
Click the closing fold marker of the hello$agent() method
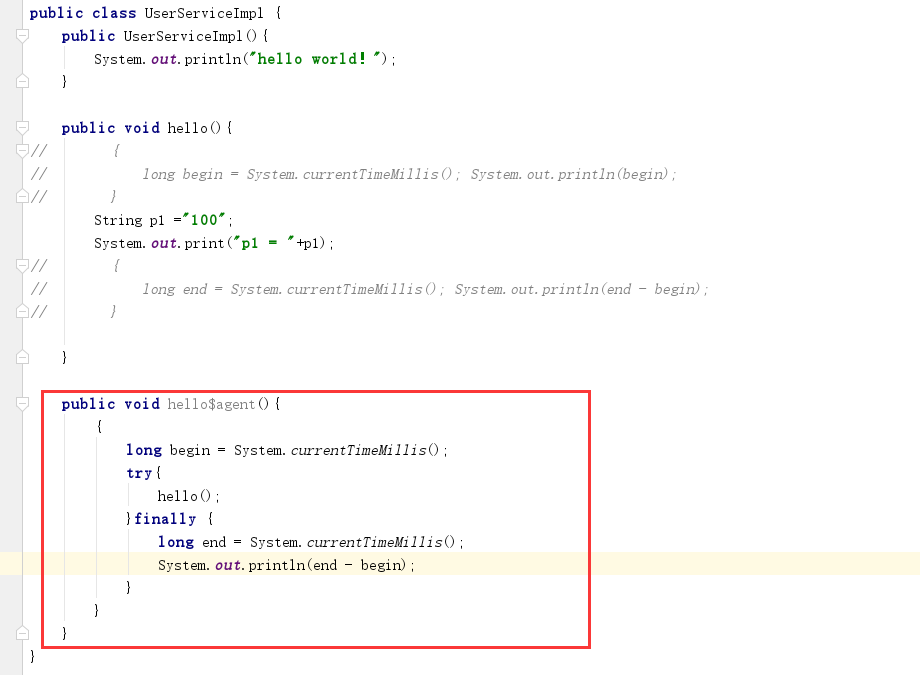coord(22,633)
